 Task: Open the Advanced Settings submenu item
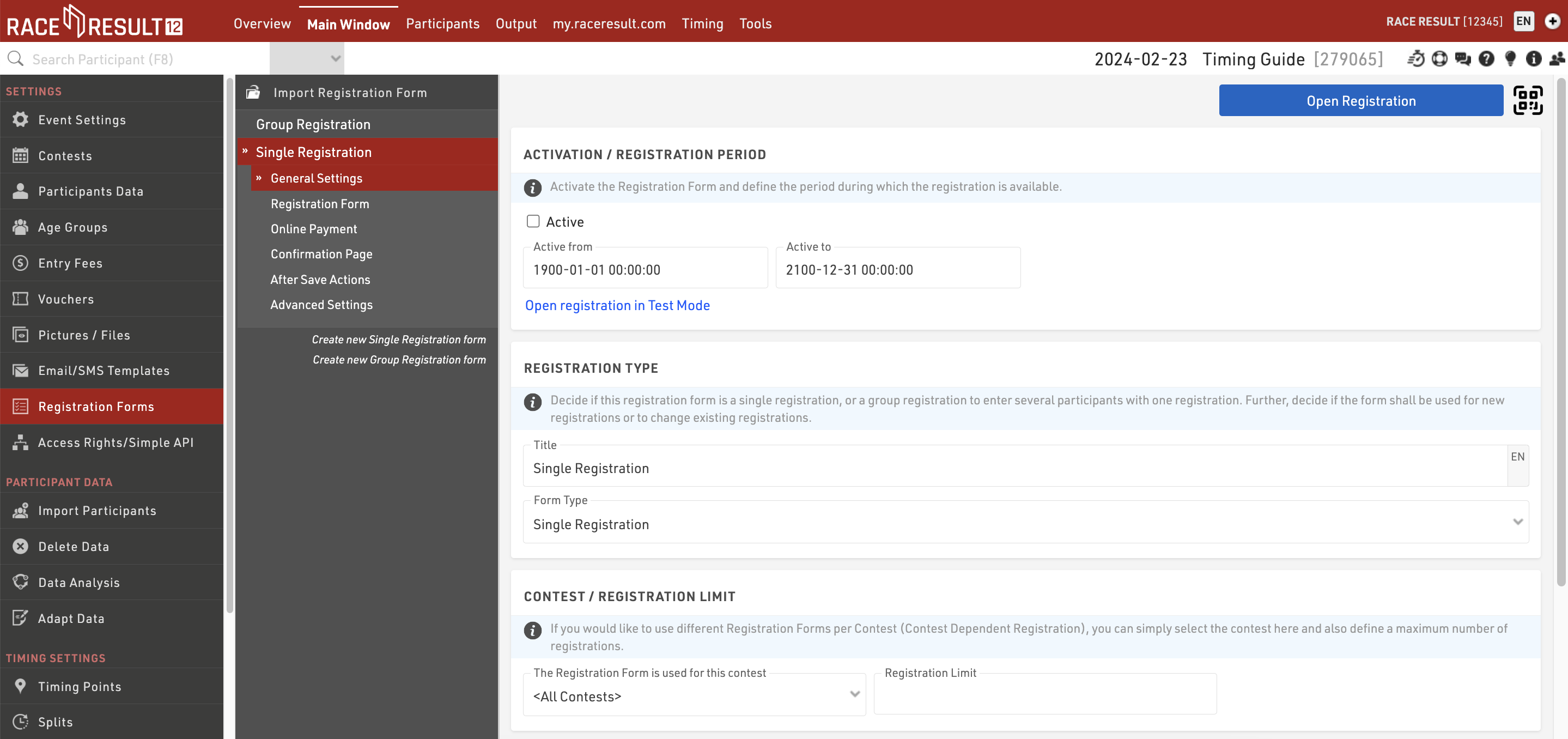click(x=321, y=304)
